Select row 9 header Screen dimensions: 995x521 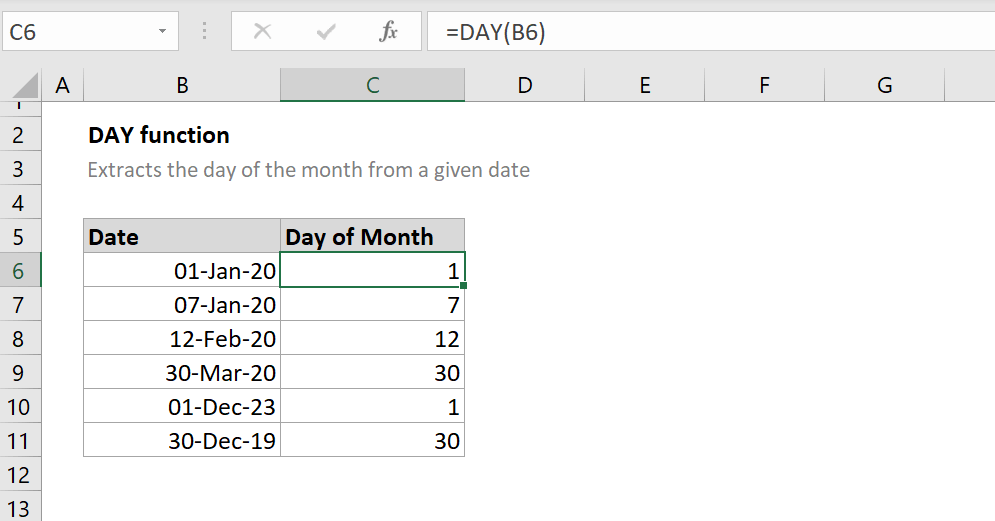[x=20, y=373]
